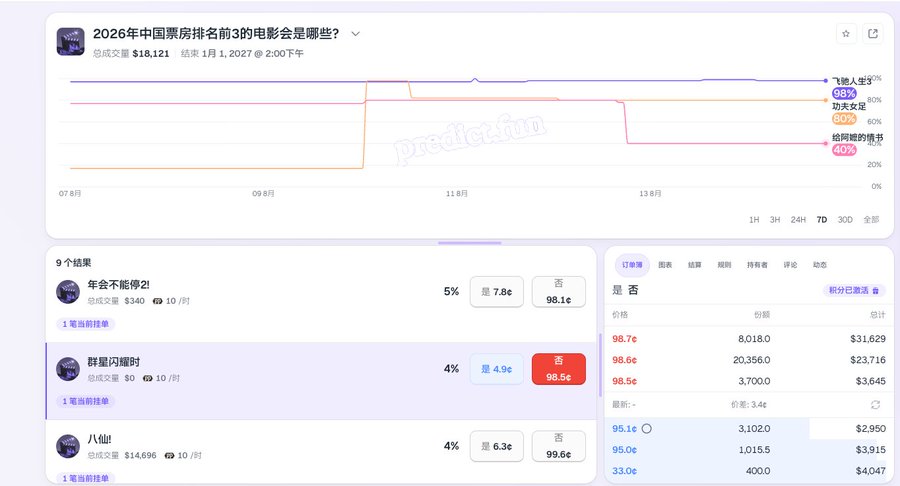Click the 群星闪耀时 clapperboard icon
The image size is (900, 486).
click(x=68, y=369)
